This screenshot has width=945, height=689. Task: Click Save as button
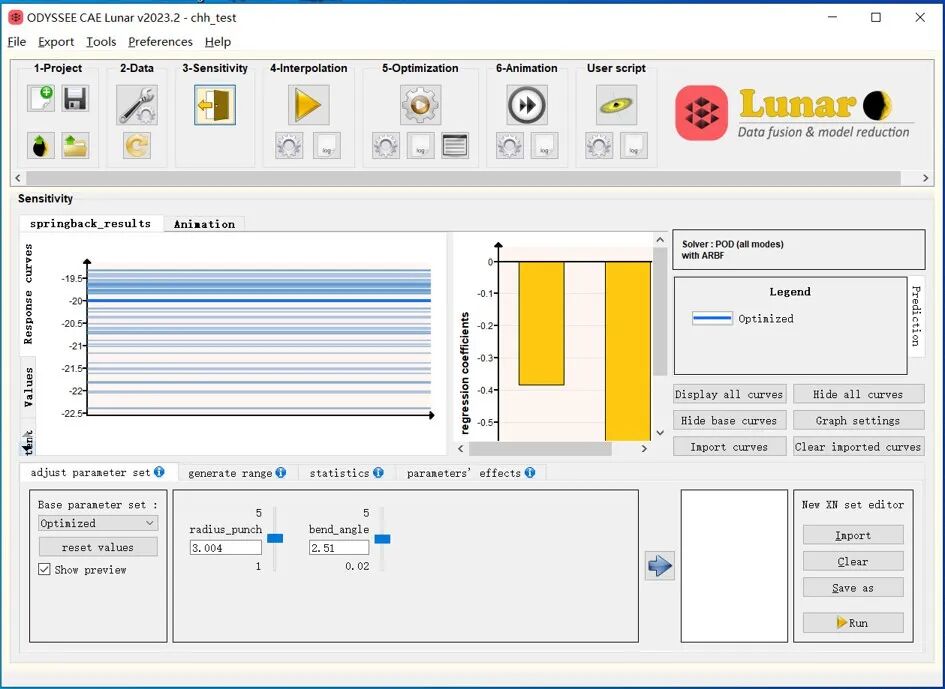tap(853, 588)
